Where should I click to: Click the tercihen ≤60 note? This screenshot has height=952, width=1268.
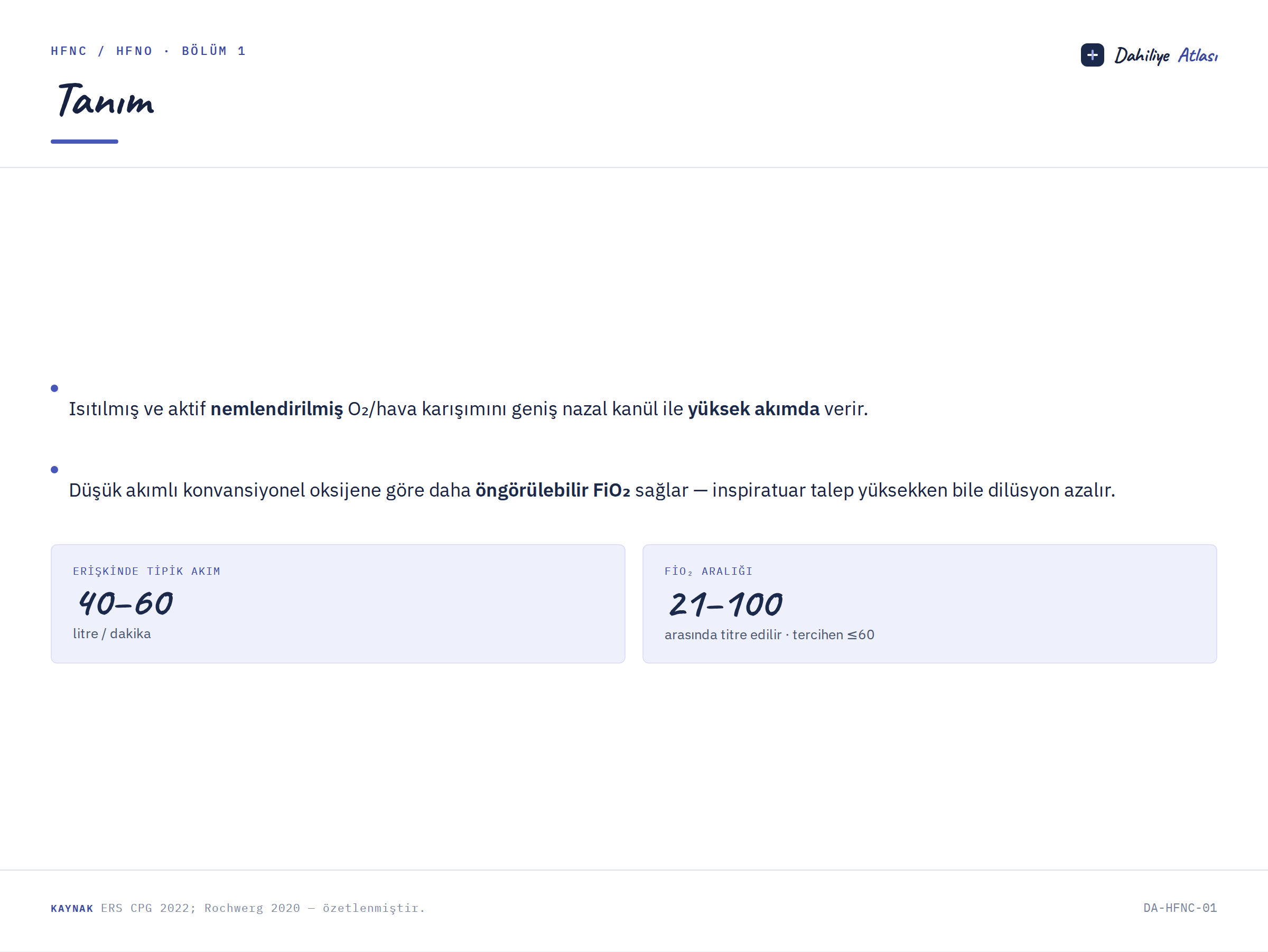click(834, 635)
